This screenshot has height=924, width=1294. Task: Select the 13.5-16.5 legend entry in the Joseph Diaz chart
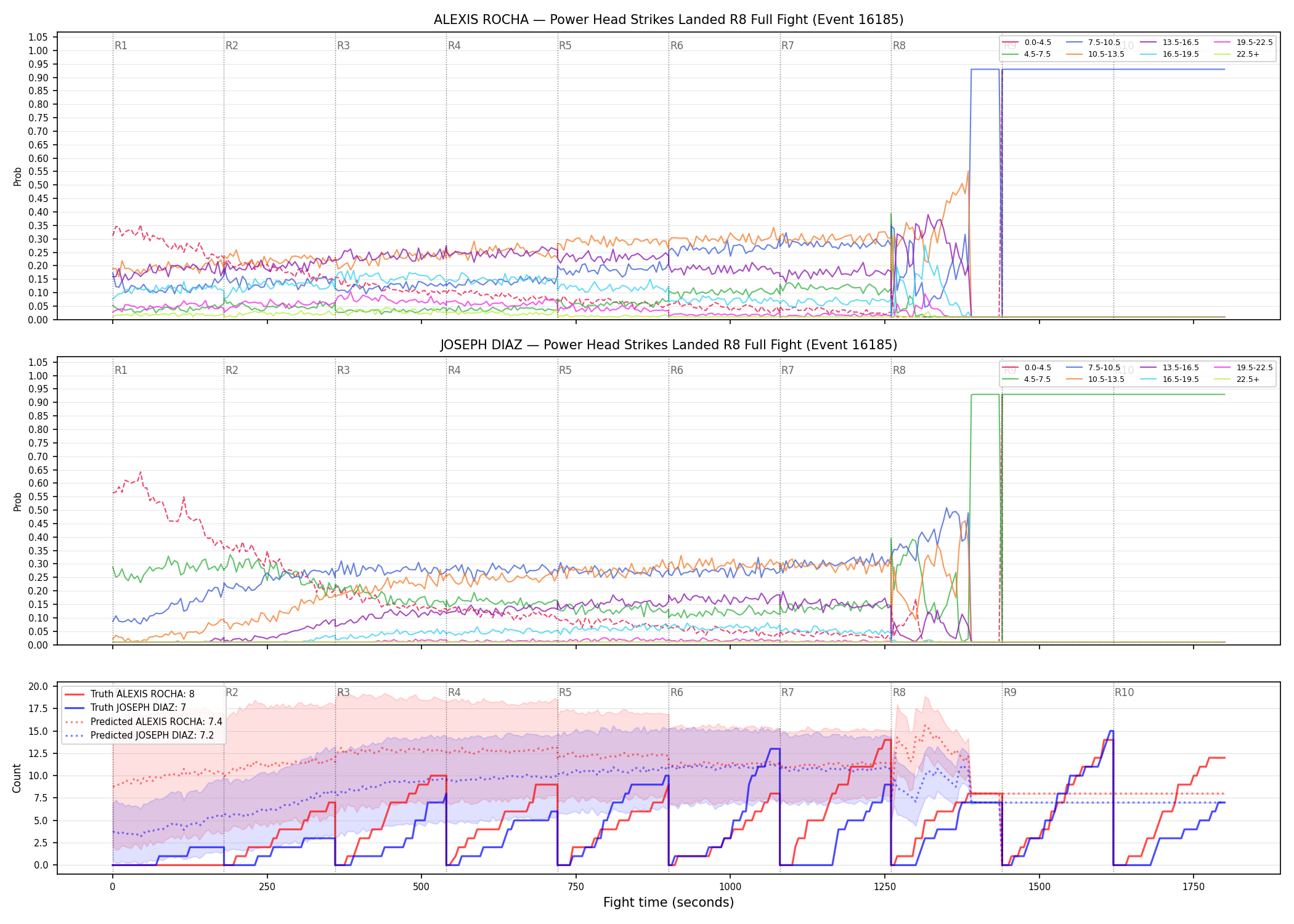[1170, 368]
